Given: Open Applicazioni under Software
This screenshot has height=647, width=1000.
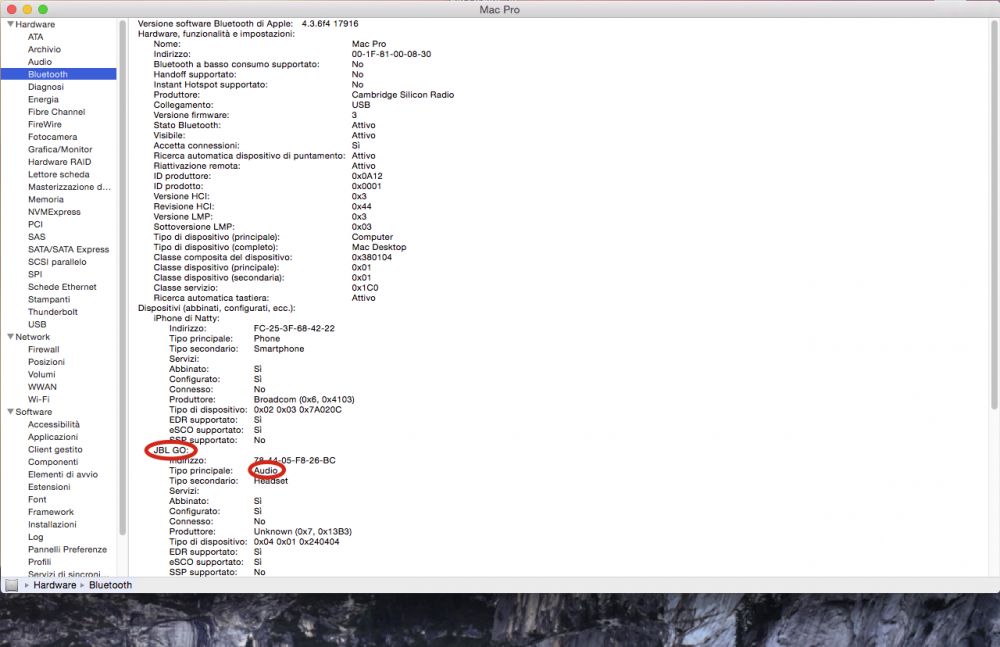Looking at the screenshot, I should click(x=53, y=437).
